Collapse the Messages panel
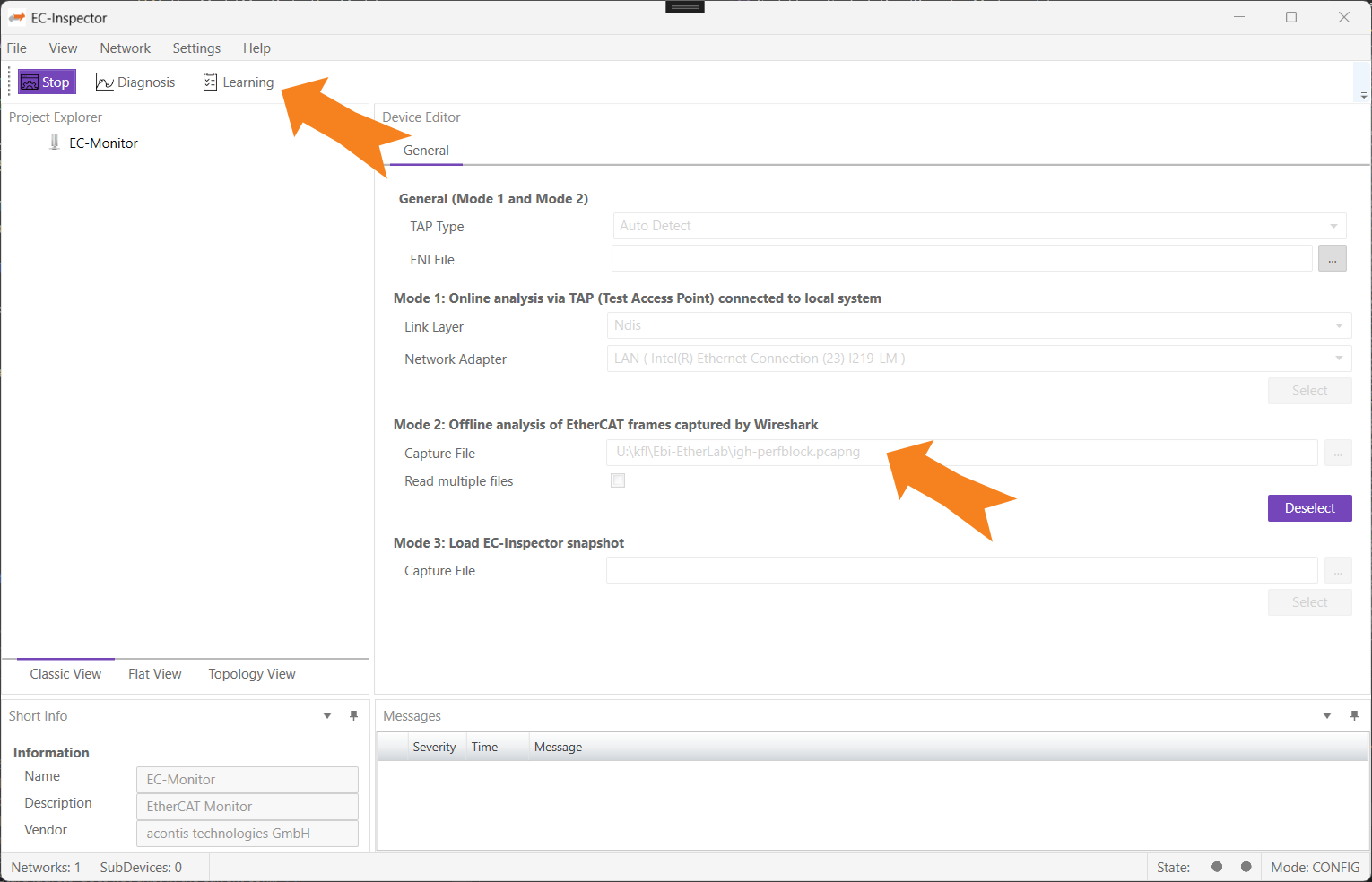 click(x=1326, y=715)
